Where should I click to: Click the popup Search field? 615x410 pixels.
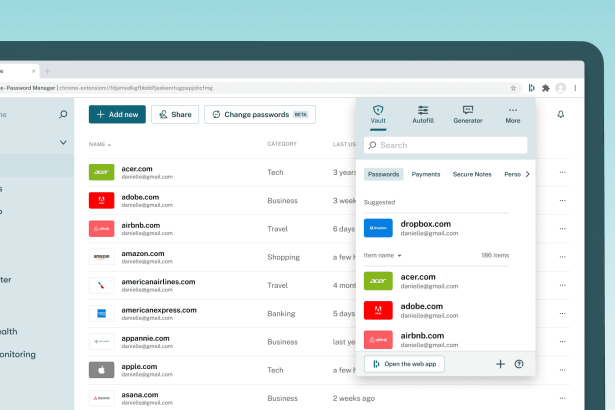[446, 145]
